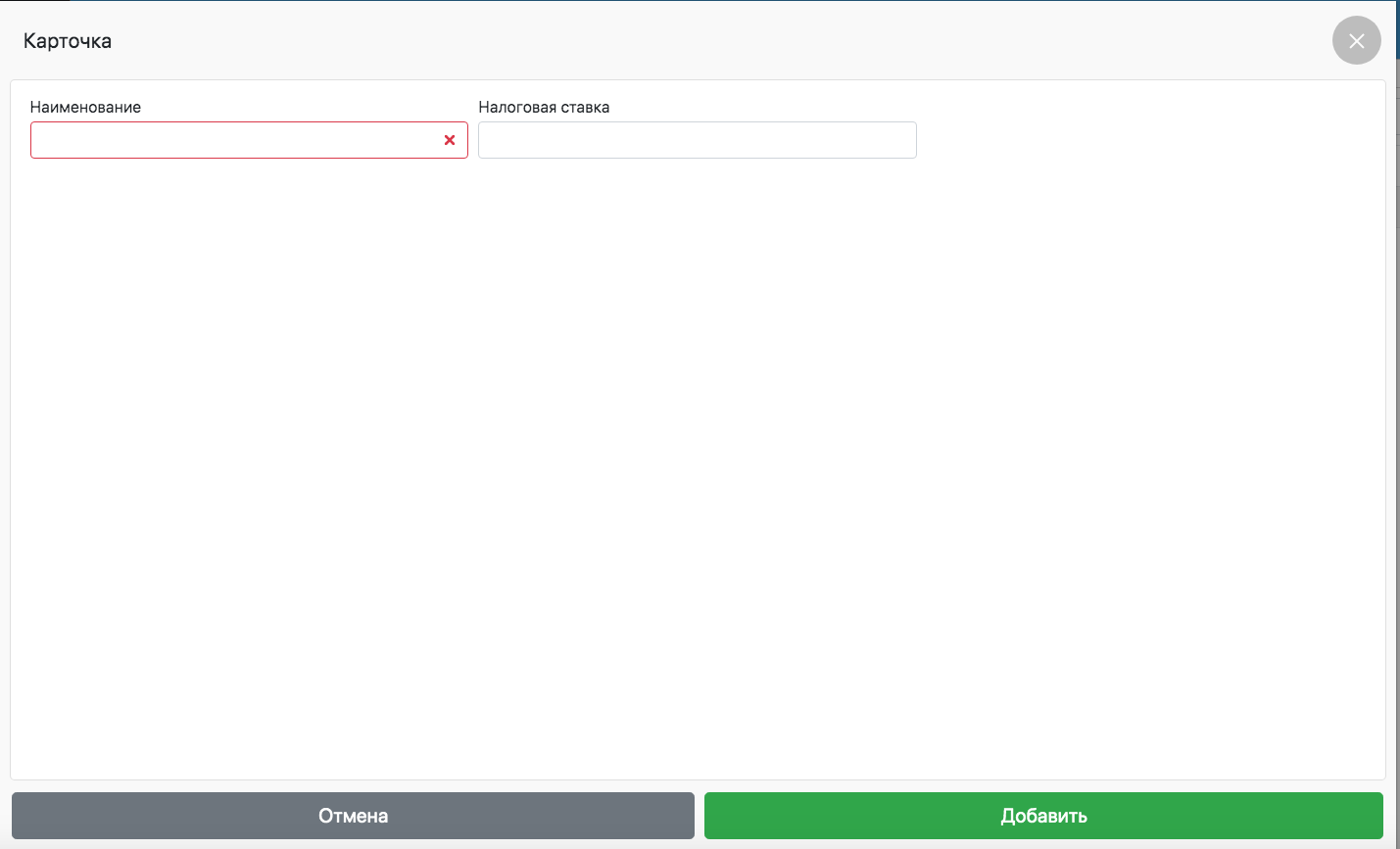The height and width of the screenshot is (849, 1400).
Task: Place cursor in the empty Налоговая ставка box
Action: (x=697, y=140)
